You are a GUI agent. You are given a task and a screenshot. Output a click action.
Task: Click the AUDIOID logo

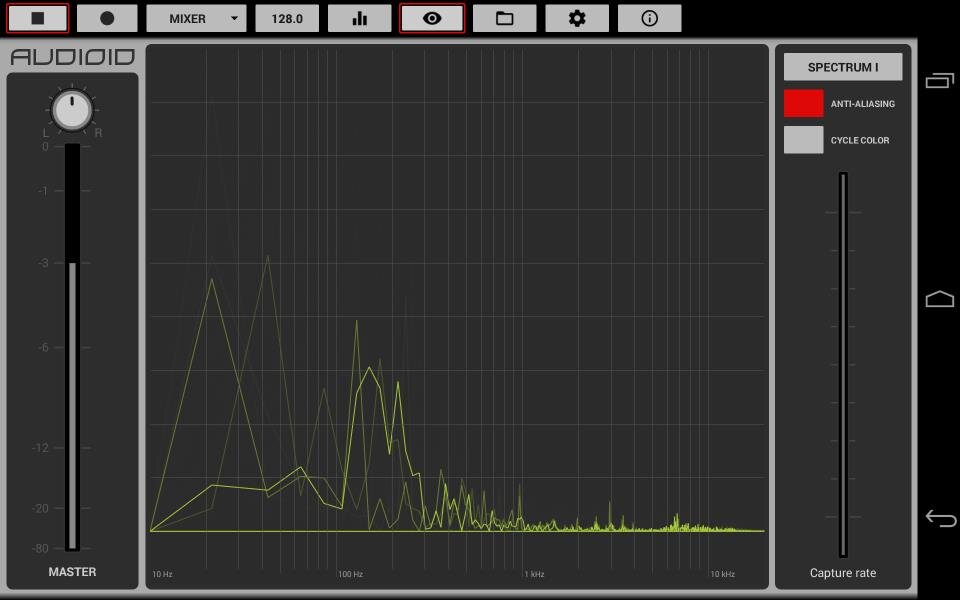tap(72, 57)
